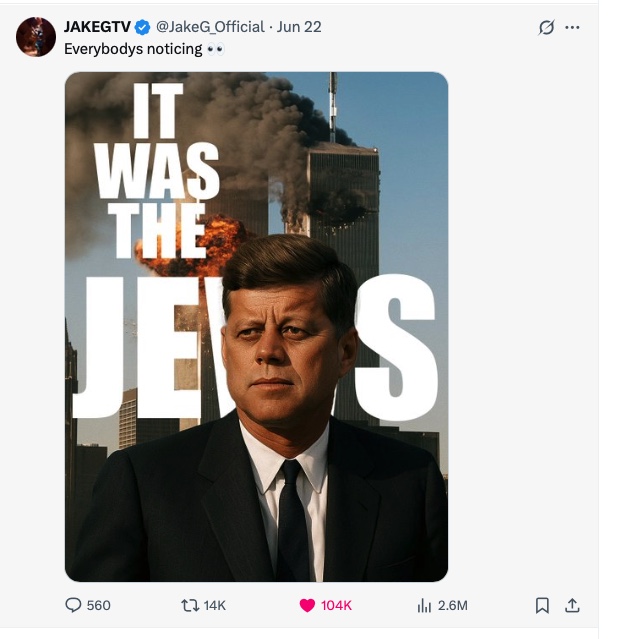Open the JAKEGTV profile avatar
The width and height of the screenshot is (618, 639).
36,37
